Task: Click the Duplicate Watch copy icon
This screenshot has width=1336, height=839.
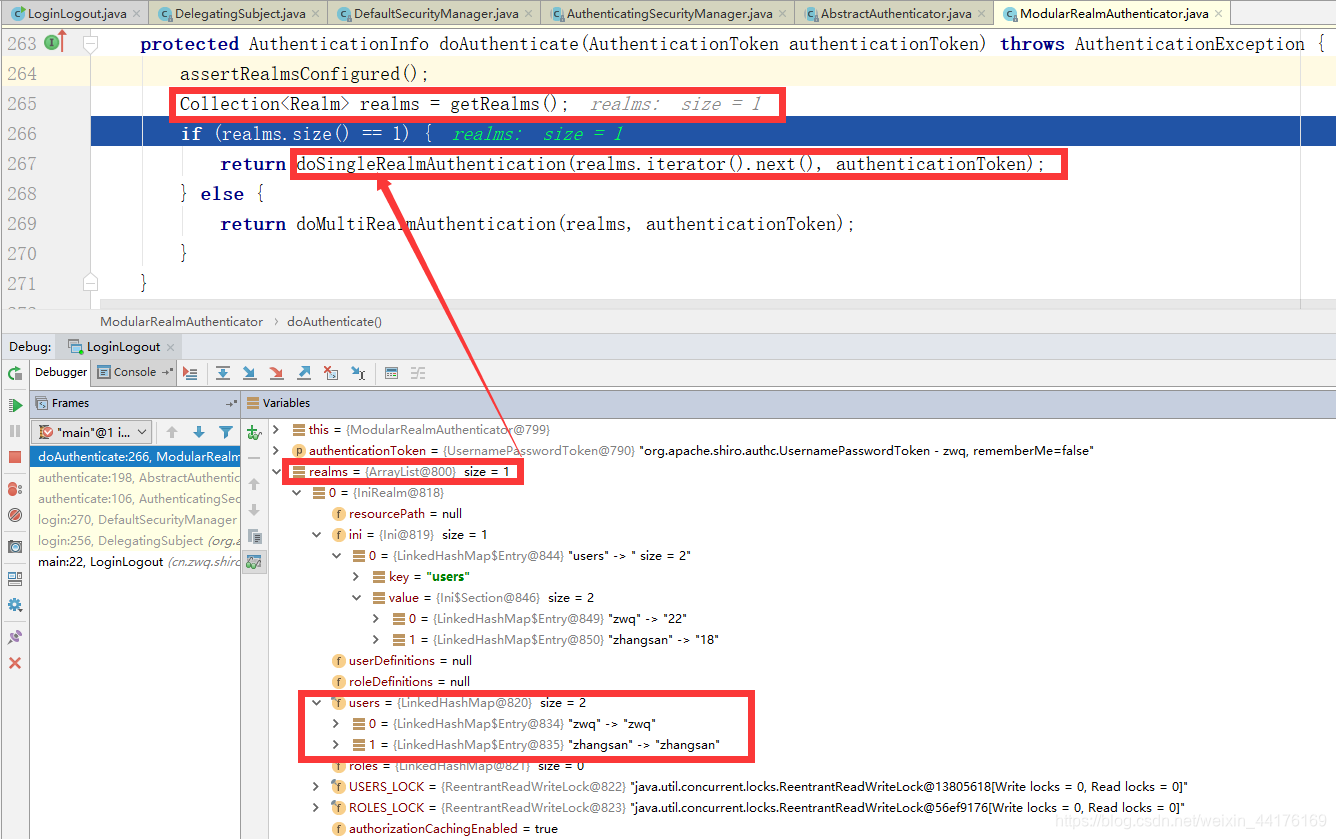Action: coord(254,536)
